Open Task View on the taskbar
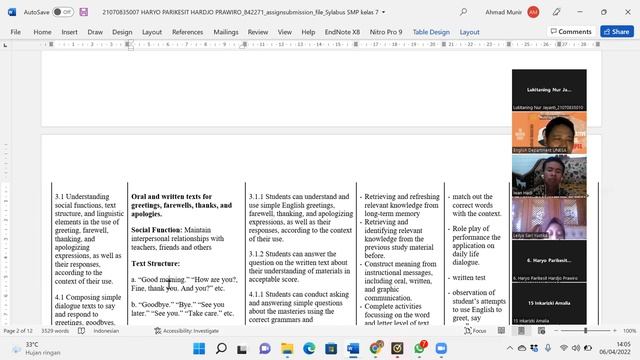The image size is (640, 360). click(x=242, y=349)
